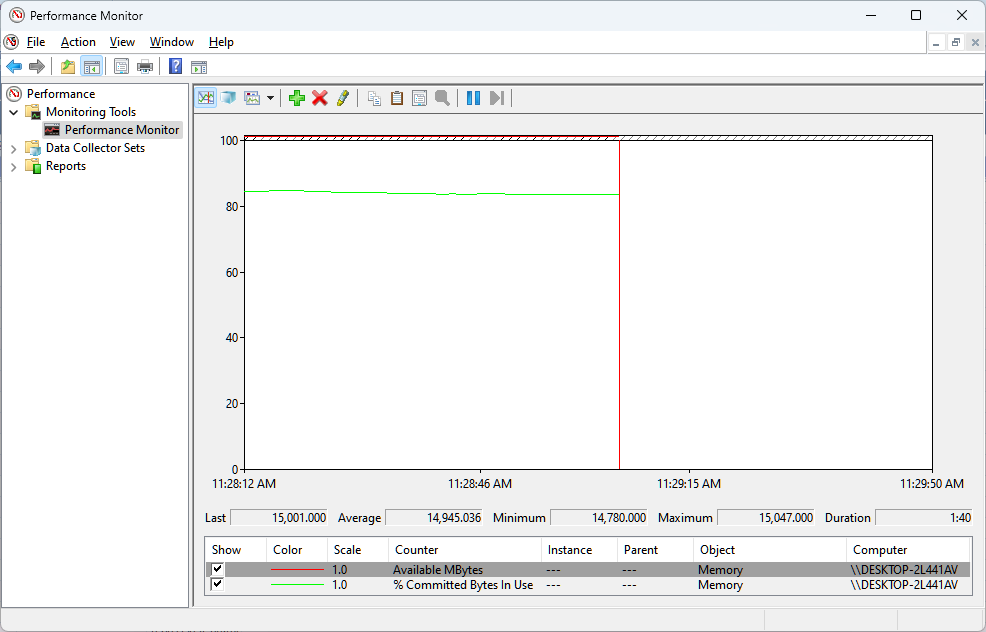Click the Paste Counter List clipboard icon
This screenshot has width=986, height=632.
point(397,98)
